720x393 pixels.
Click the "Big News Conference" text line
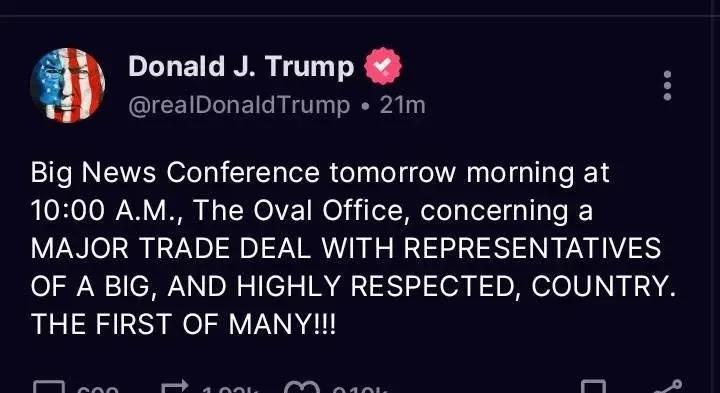tap(320, 174)
